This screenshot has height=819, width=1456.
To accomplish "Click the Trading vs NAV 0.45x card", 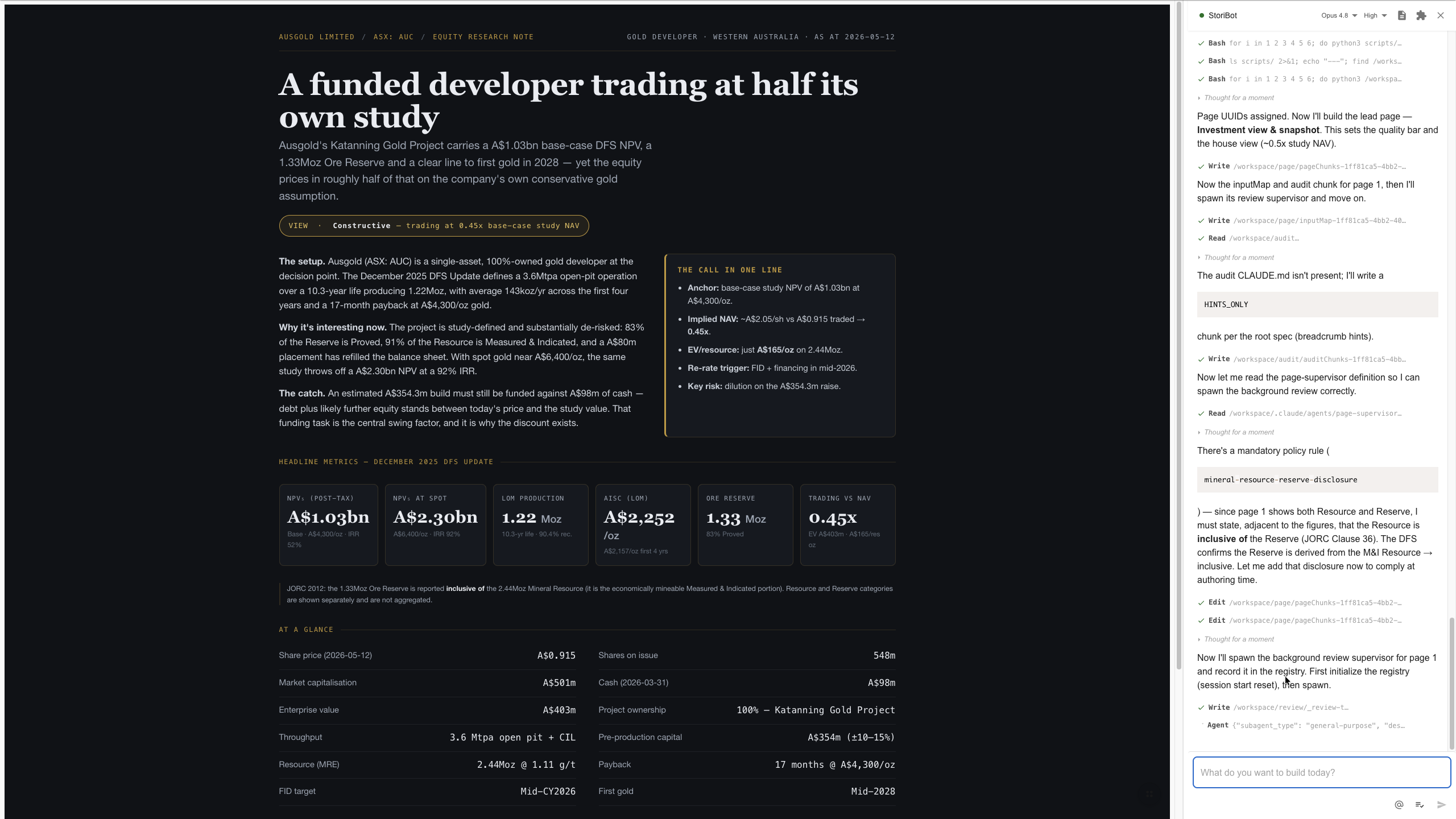I will coord(847,524).
